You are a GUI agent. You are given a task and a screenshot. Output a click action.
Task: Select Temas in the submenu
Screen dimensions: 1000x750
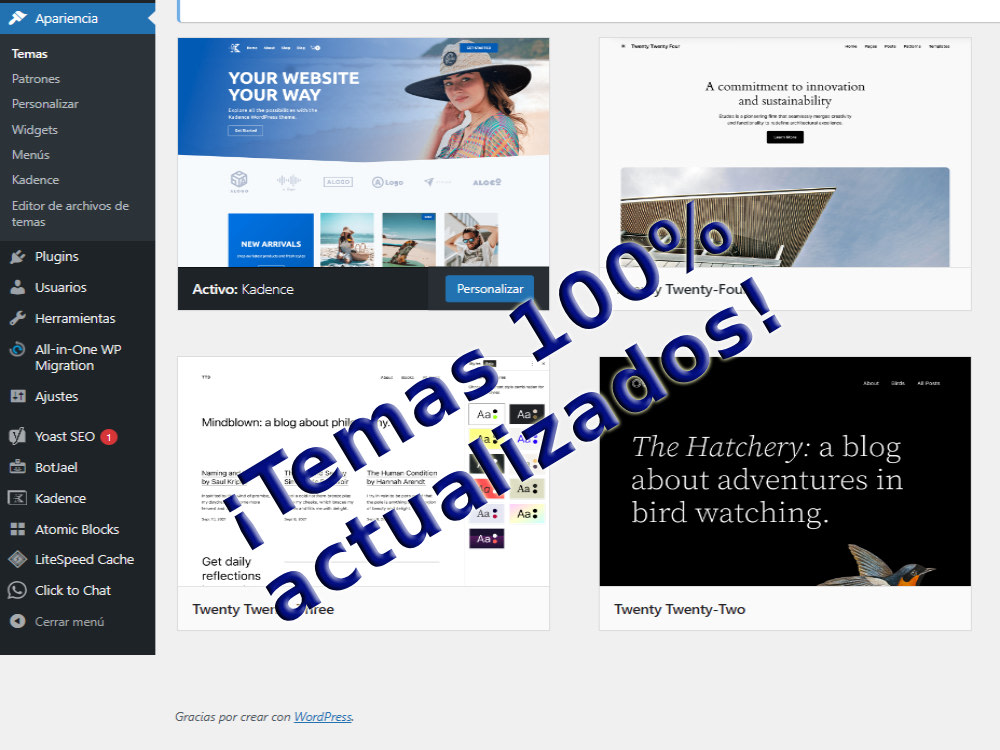click(x=29, y=54)
